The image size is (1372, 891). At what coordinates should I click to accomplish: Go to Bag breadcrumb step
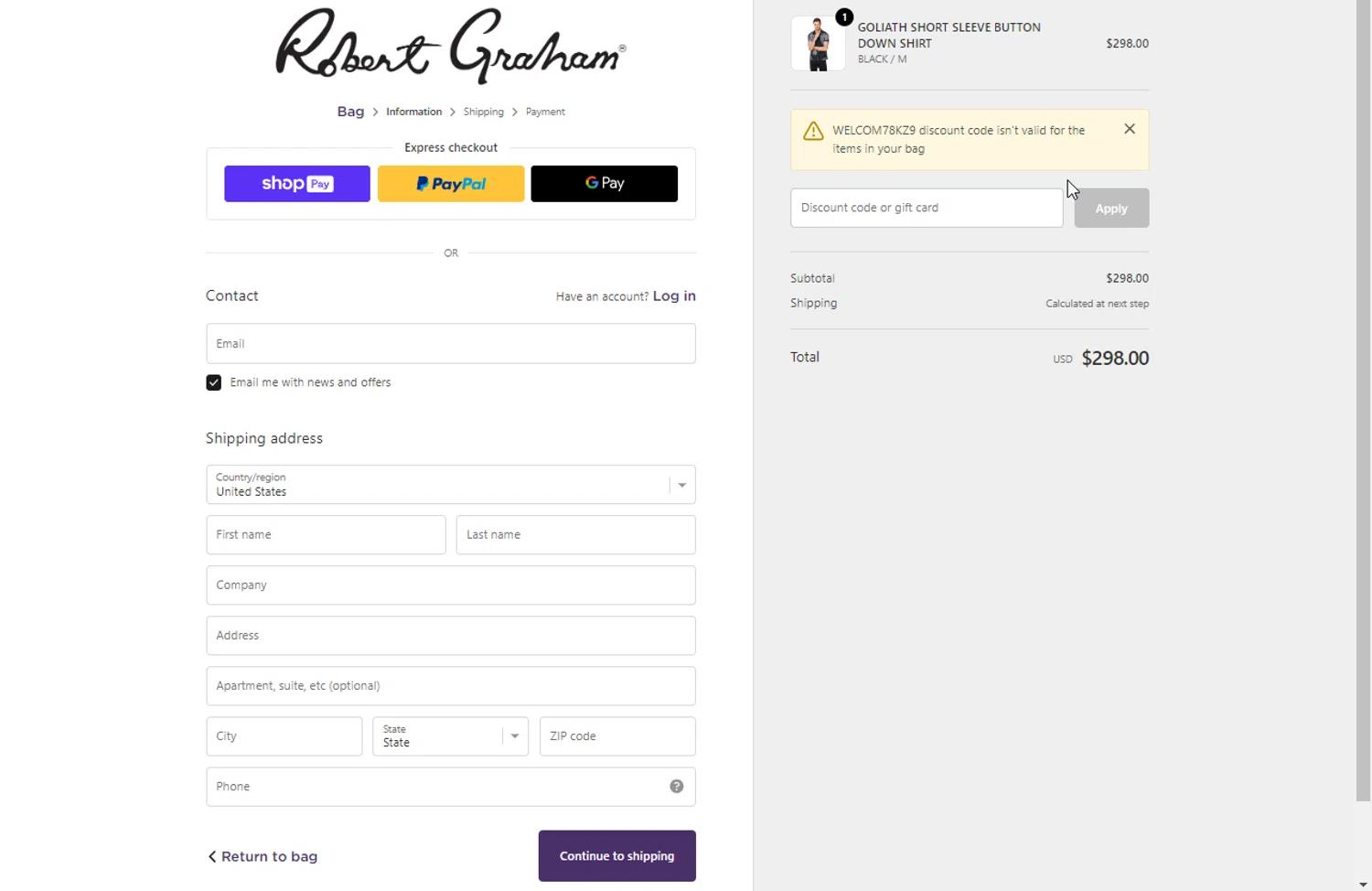(350, 112)
